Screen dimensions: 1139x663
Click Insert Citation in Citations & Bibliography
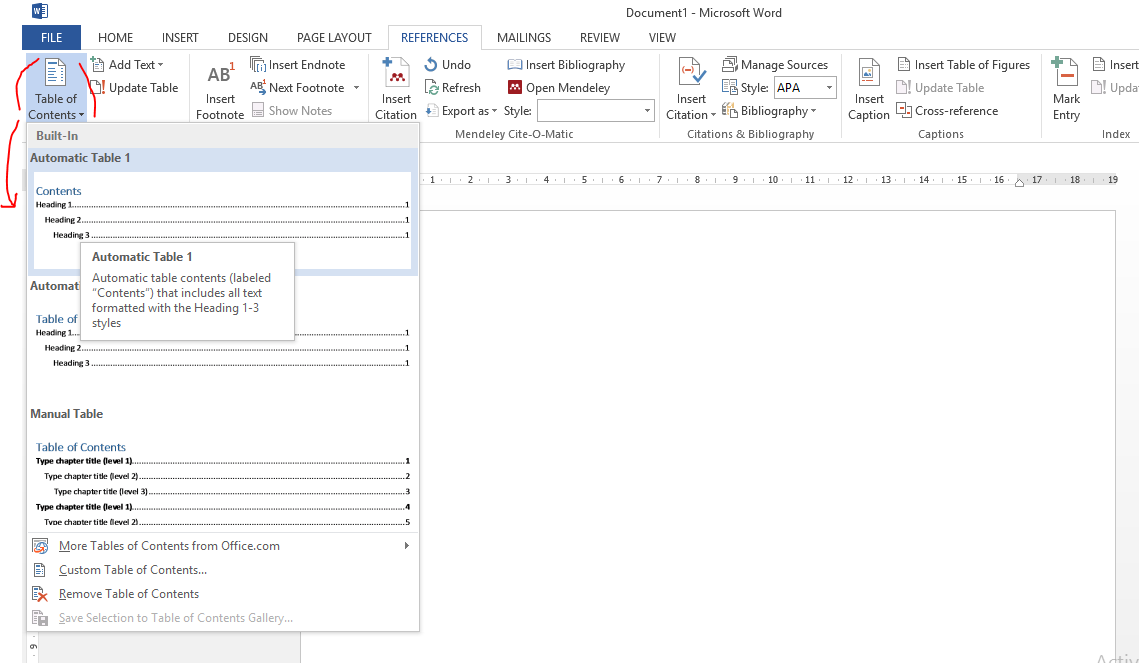coord(691,89)
